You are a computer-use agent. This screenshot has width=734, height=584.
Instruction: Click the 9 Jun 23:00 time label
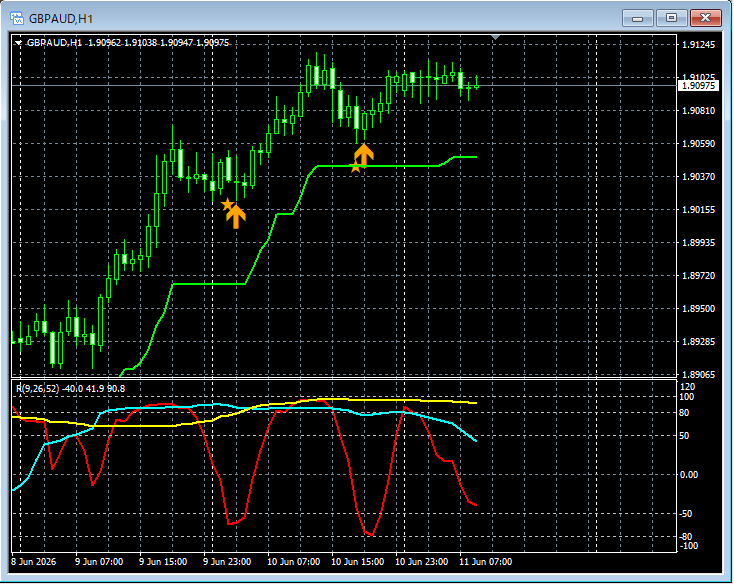pyautogui.click(x=227, y=562)
